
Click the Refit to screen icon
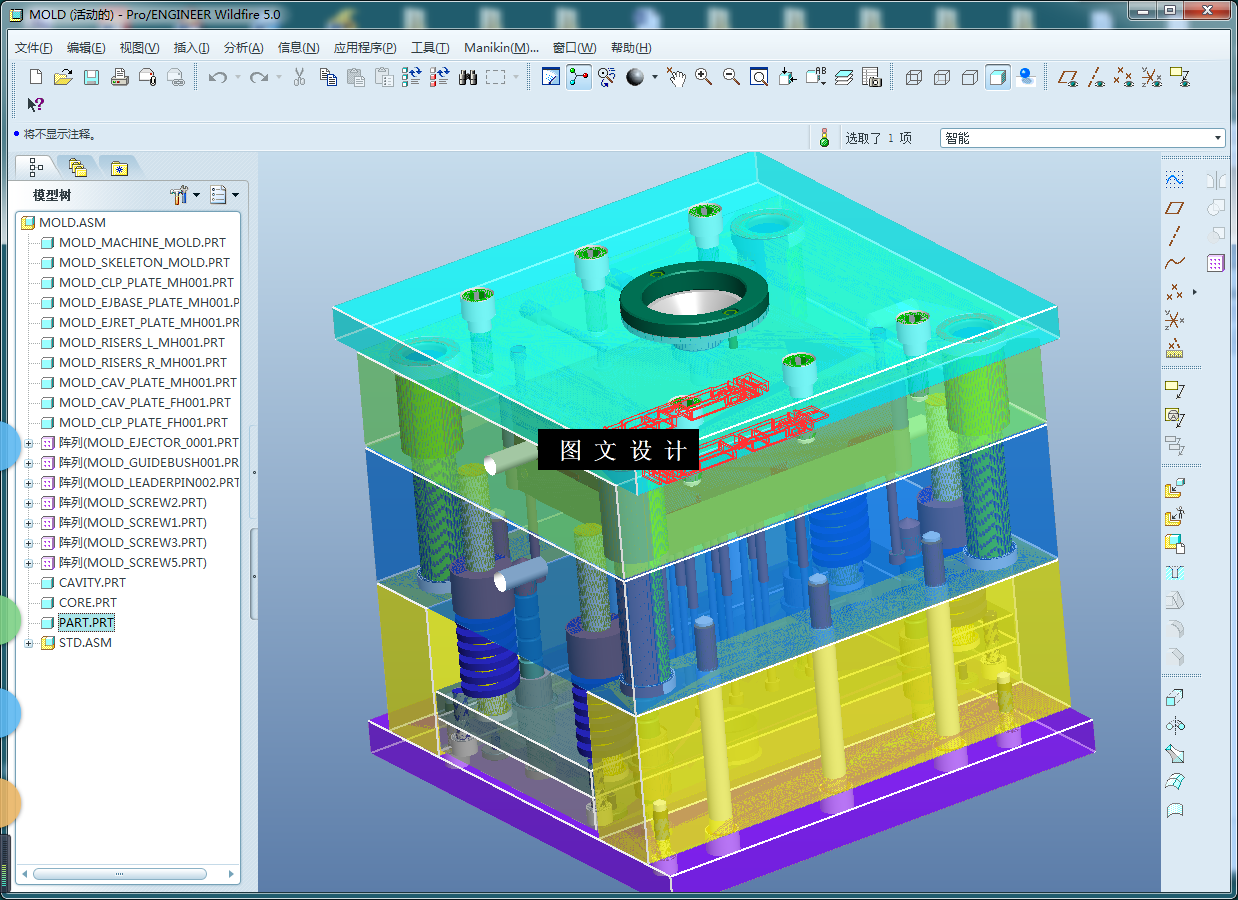pos(759,77)
